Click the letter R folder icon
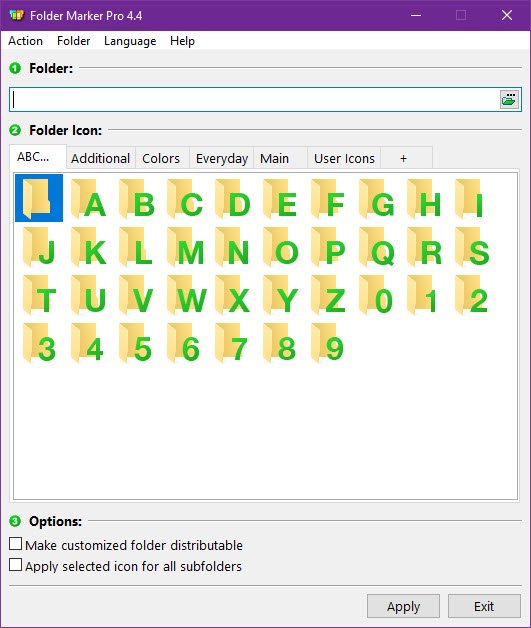 click(x=423, y=246)
